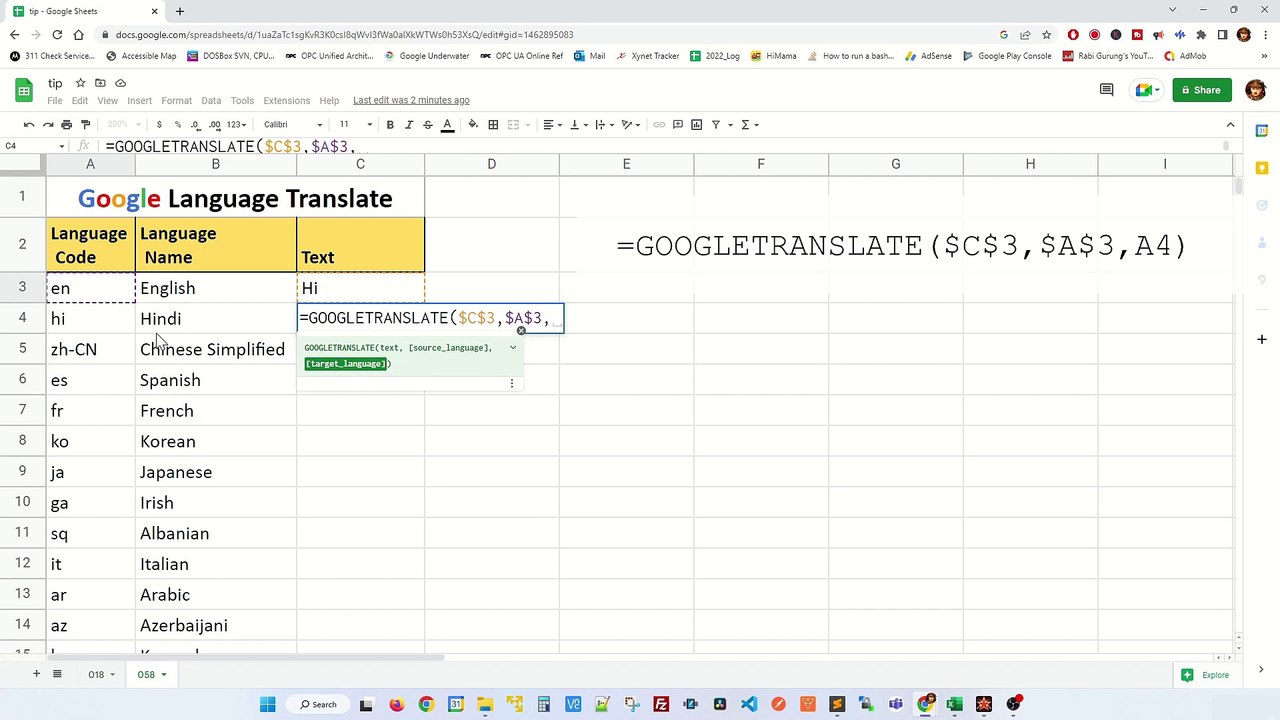Image resolution: width=1280 pixels, height=720 pixels.
Task: Open the 058 sheet tab dropdown arrow
Action: point(164,675)
